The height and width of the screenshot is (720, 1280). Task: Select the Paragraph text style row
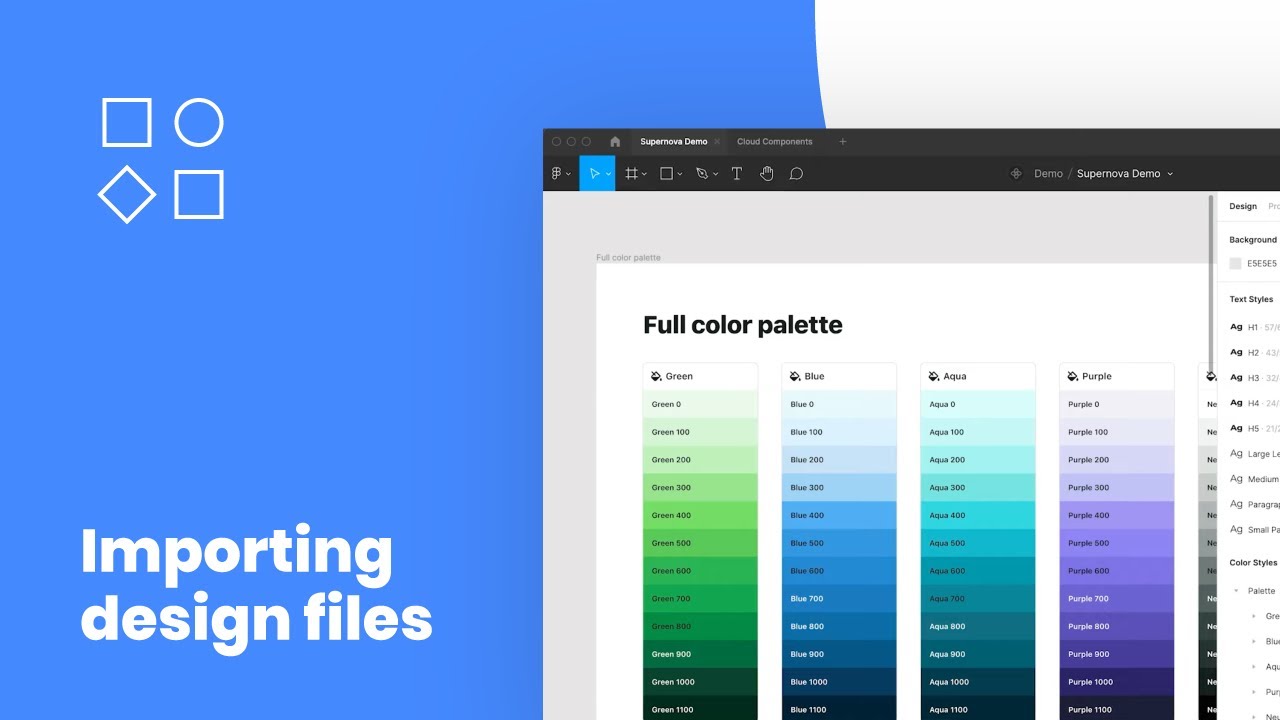pos(1254,504)
